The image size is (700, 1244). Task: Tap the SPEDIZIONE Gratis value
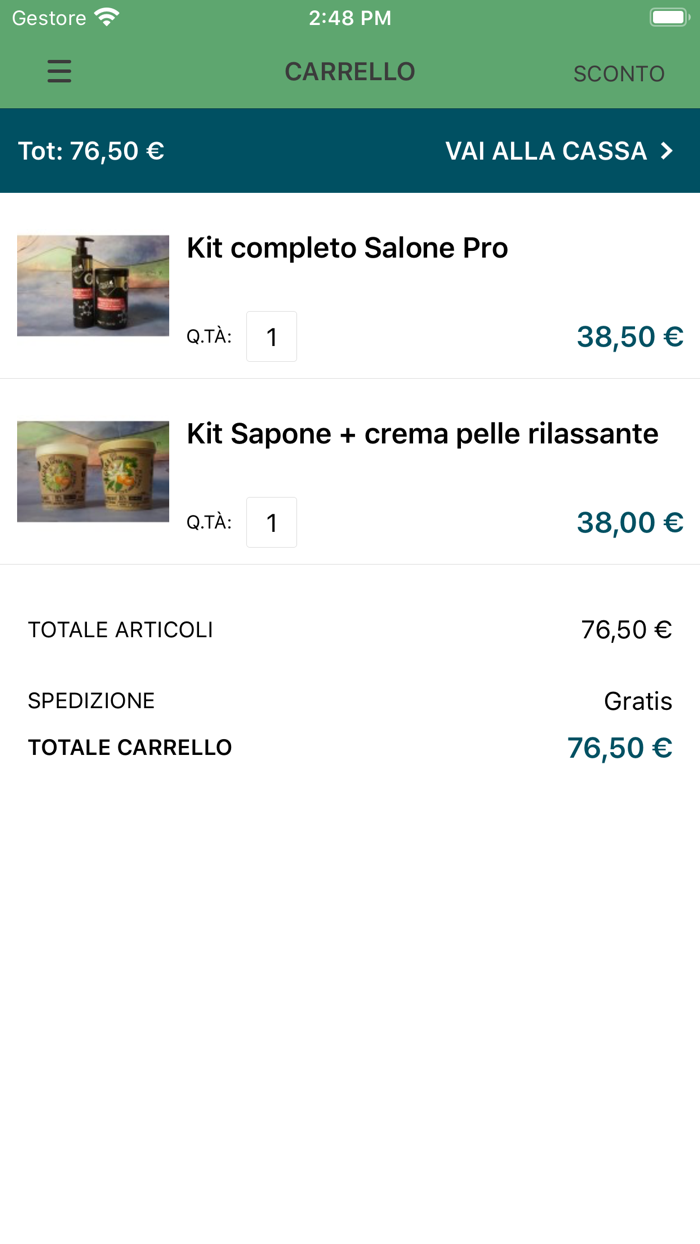click(637, 701)
